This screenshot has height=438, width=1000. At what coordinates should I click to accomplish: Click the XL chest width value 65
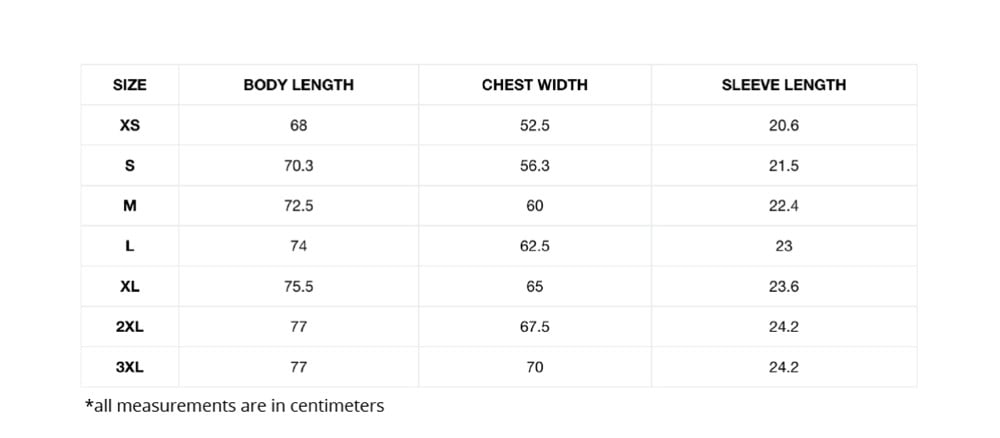click(534, 286)
